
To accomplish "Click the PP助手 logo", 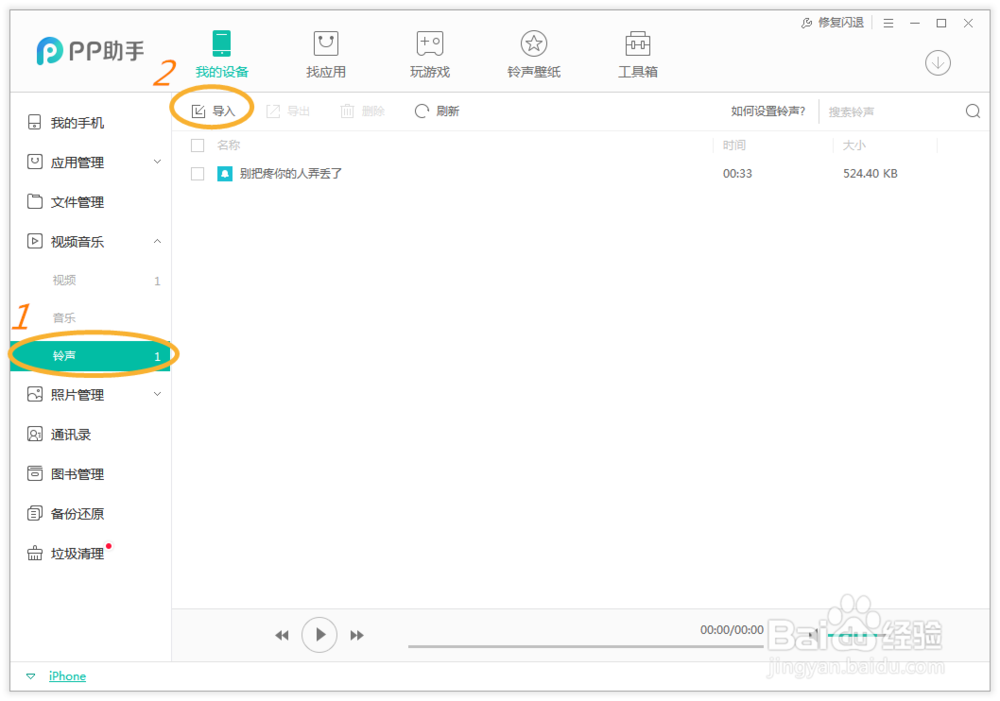I will pyautogui.click(x=90, y=50).
